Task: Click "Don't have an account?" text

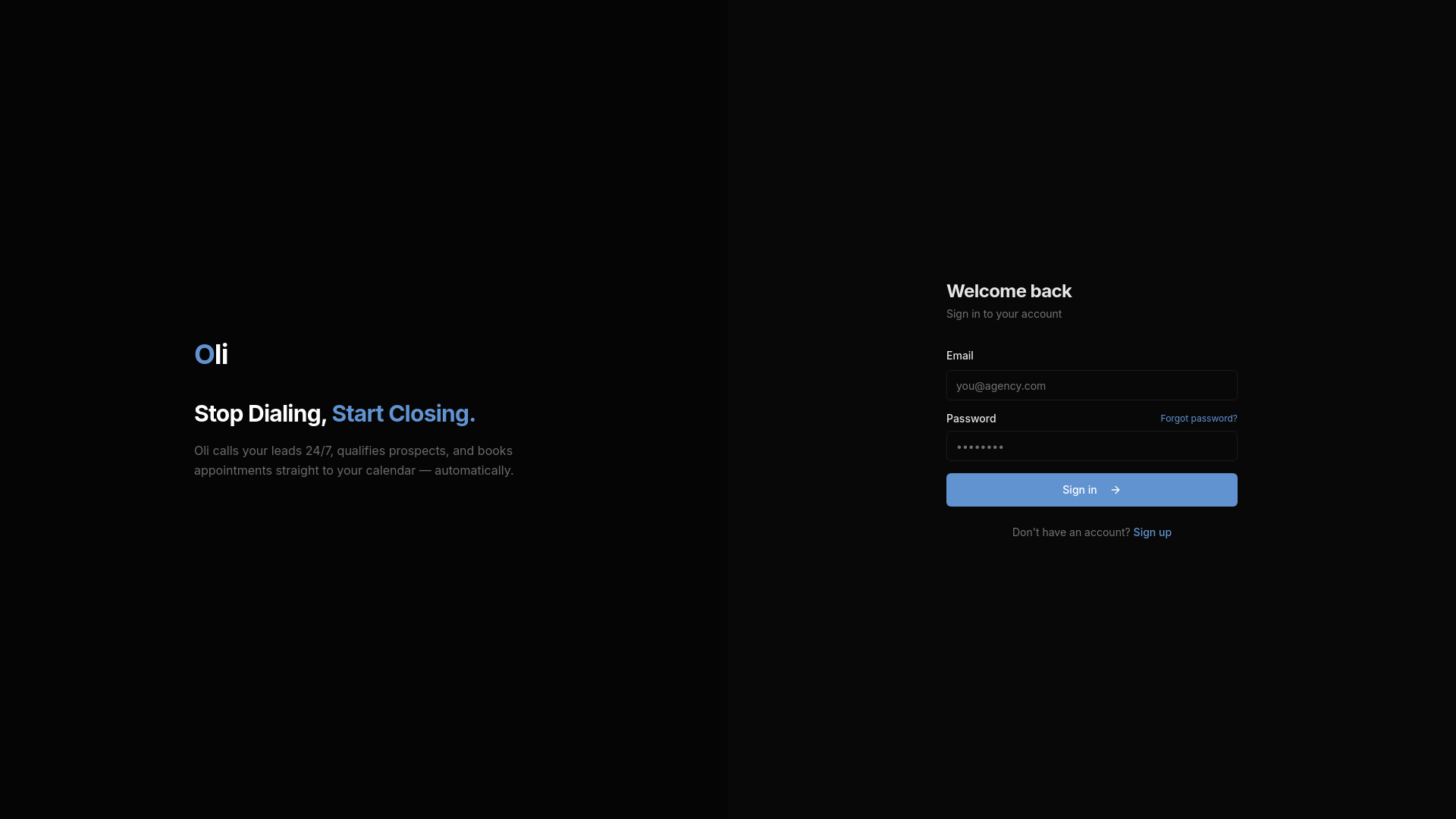Action: coord(1071,532)
